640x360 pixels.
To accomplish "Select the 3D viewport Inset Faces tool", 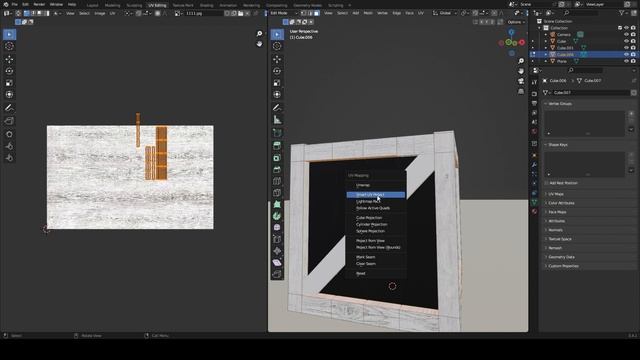I will [x=277, y=158].
